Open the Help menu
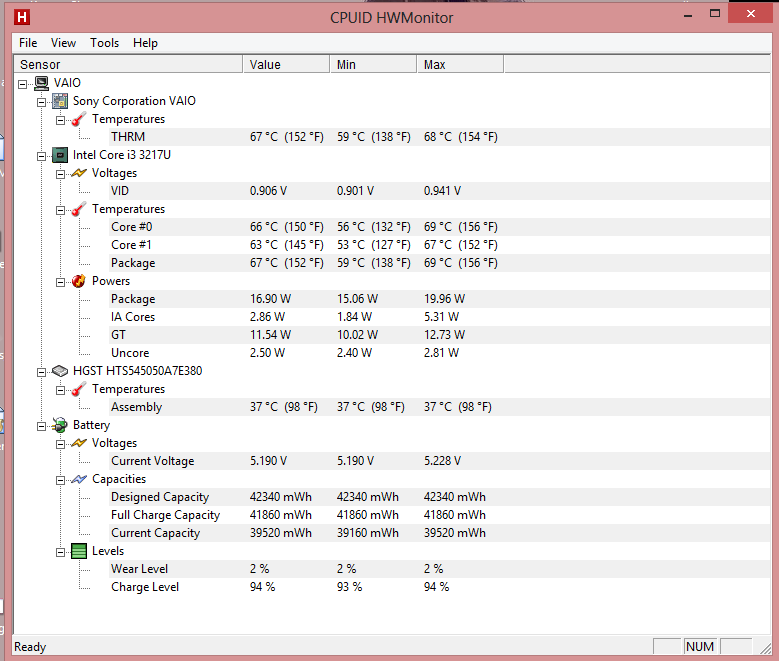The height and width of the screenshot is (661, 782). pos(145,43)
